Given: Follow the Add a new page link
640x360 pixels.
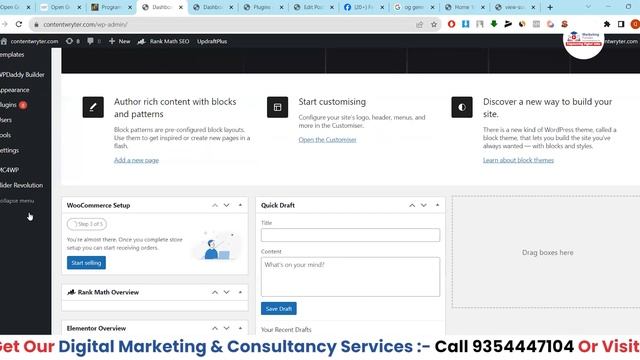Looking at the screenshot, I should click(136, 160).
